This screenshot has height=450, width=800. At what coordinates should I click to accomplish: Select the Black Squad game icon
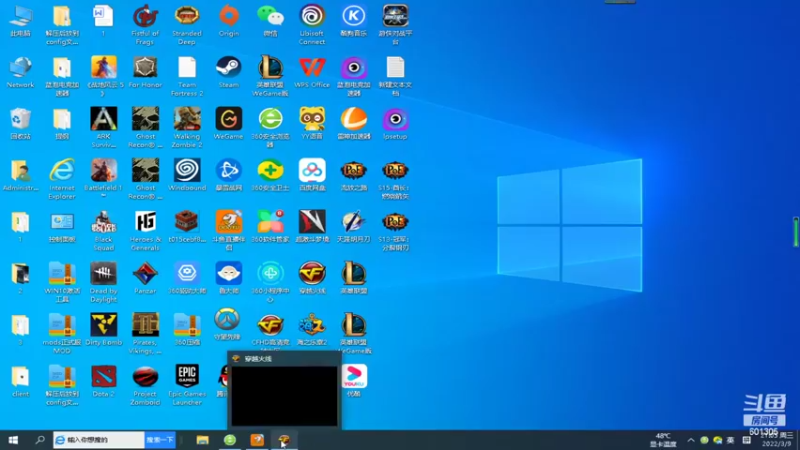[x=104, y=231]
